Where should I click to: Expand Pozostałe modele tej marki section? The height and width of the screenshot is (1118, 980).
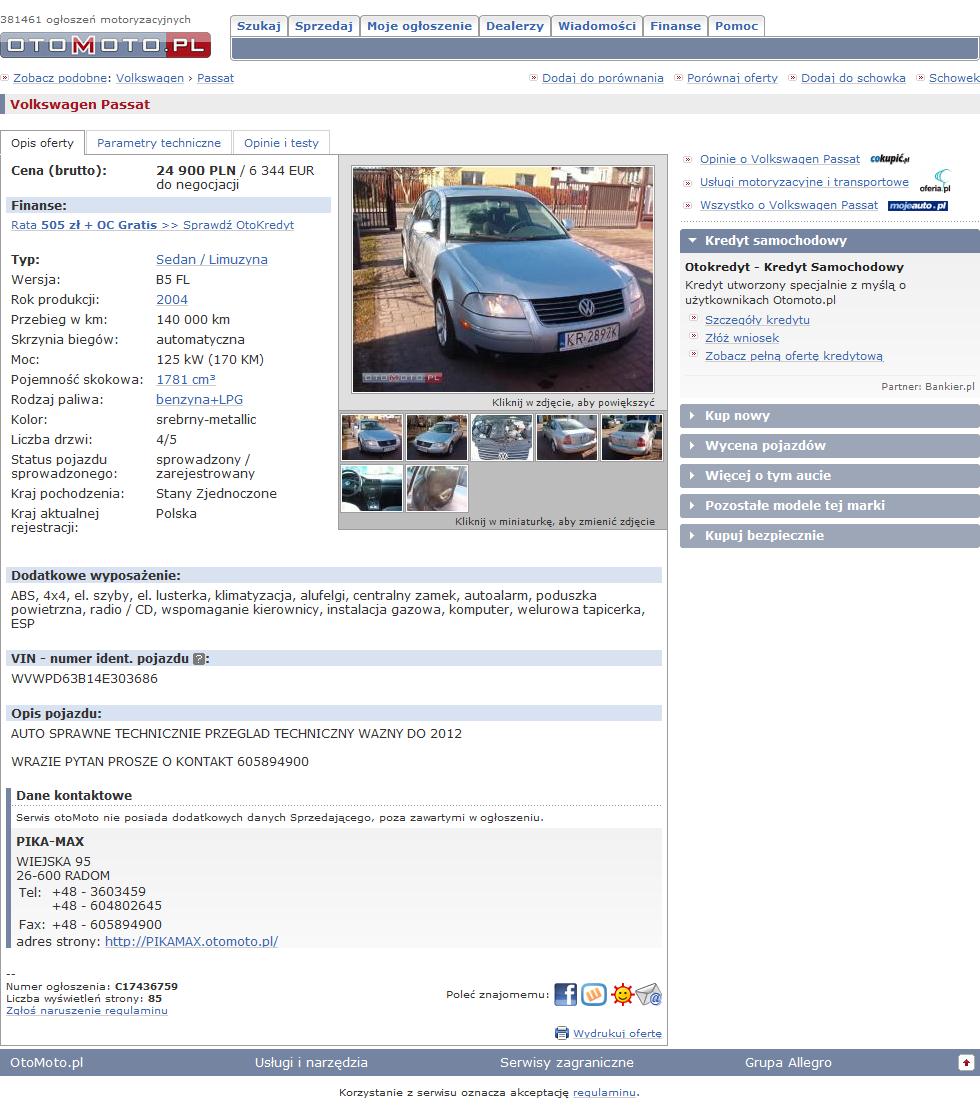pos(830,506)
